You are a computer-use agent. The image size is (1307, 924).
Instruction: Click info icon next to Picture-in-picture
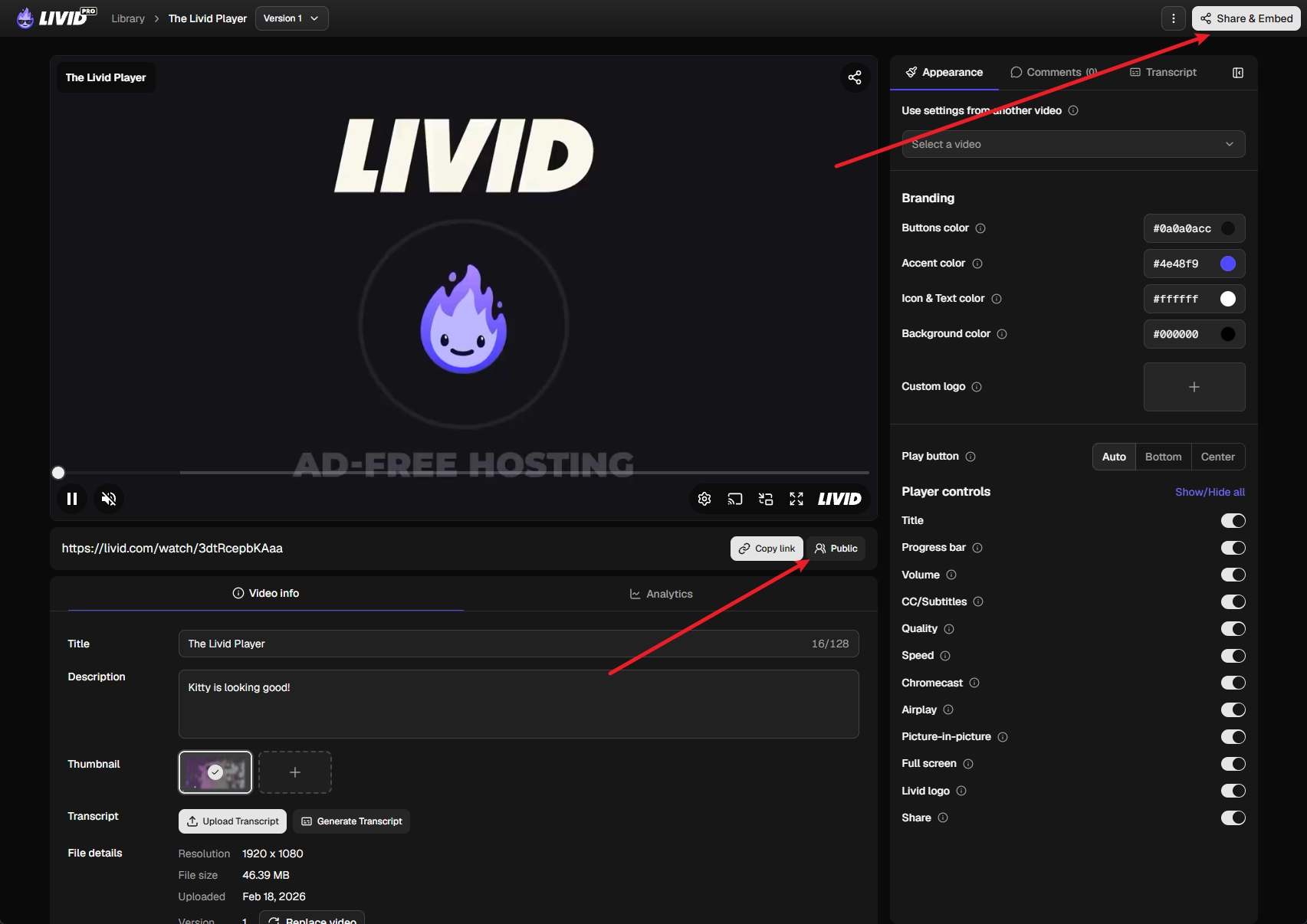(1003, 737)
